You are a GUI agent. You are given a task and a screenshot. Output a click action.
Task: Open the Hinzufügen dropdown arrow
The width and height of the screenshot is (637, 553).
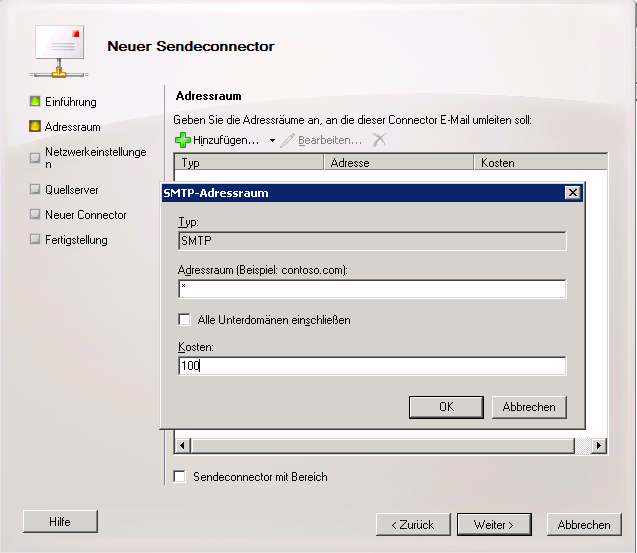272,141
